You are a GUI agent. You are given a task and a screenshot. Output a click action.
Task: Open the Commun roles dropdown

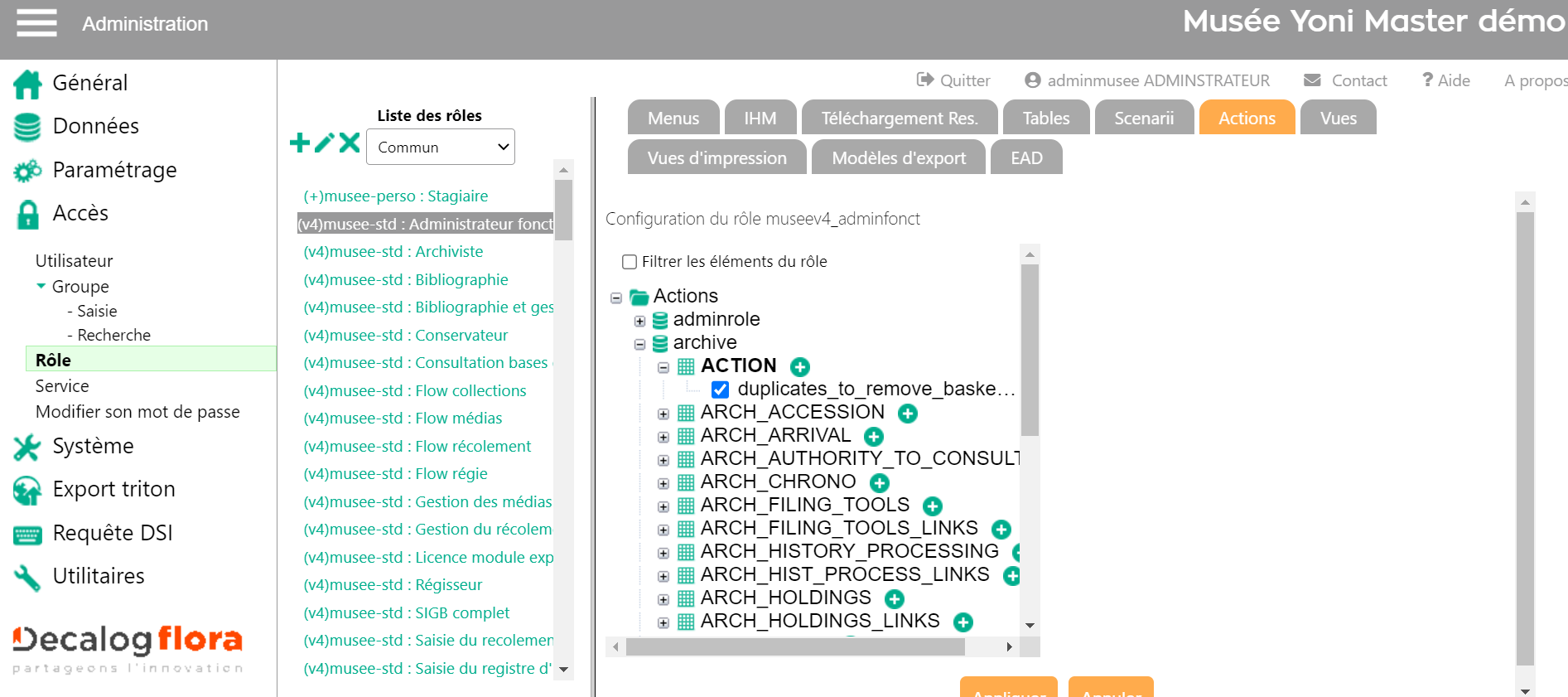pos(440,147)
